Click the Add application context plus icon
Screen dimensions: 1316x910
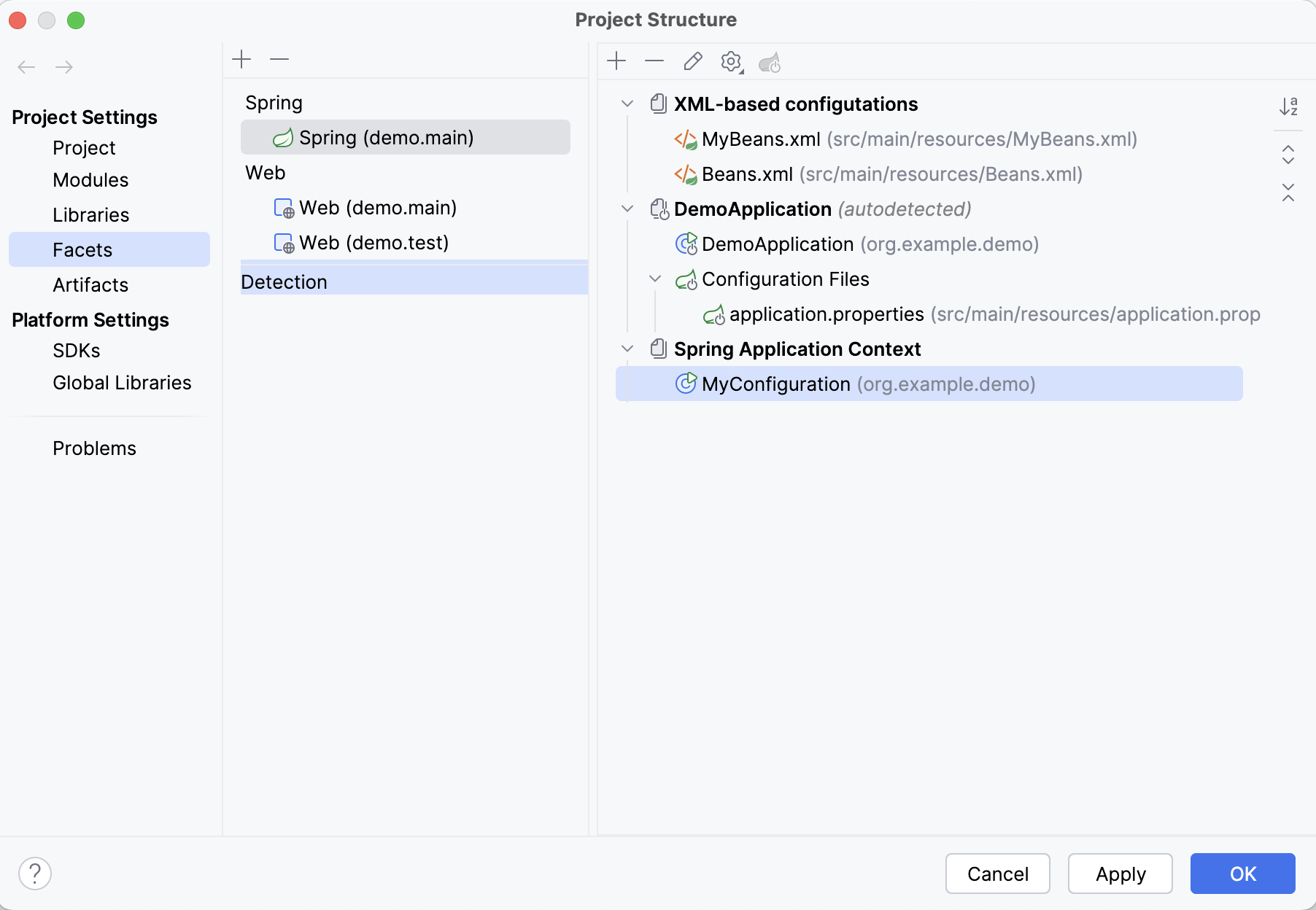pyautogui.click(x=616, y=61)
